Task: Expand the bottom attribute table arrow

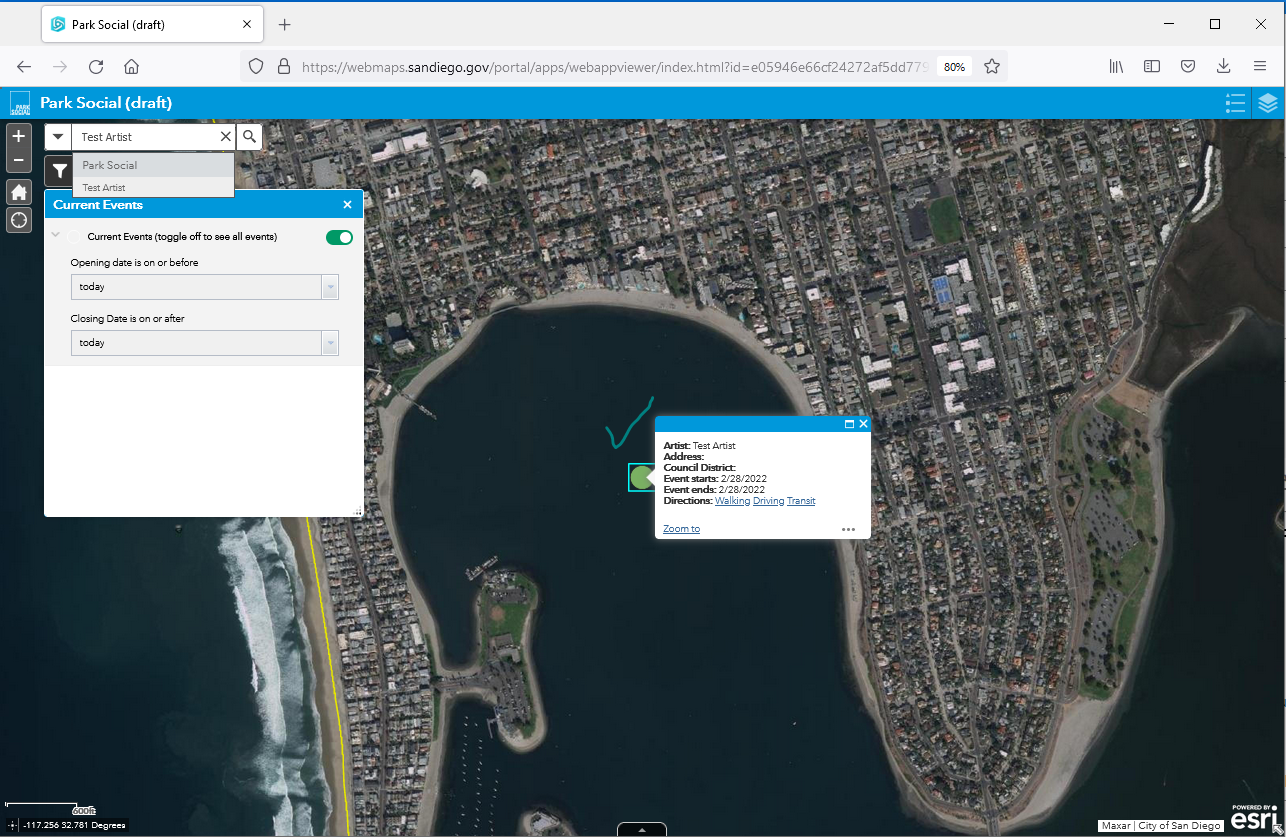Action: pyautogui.click(x=643, y=829)
